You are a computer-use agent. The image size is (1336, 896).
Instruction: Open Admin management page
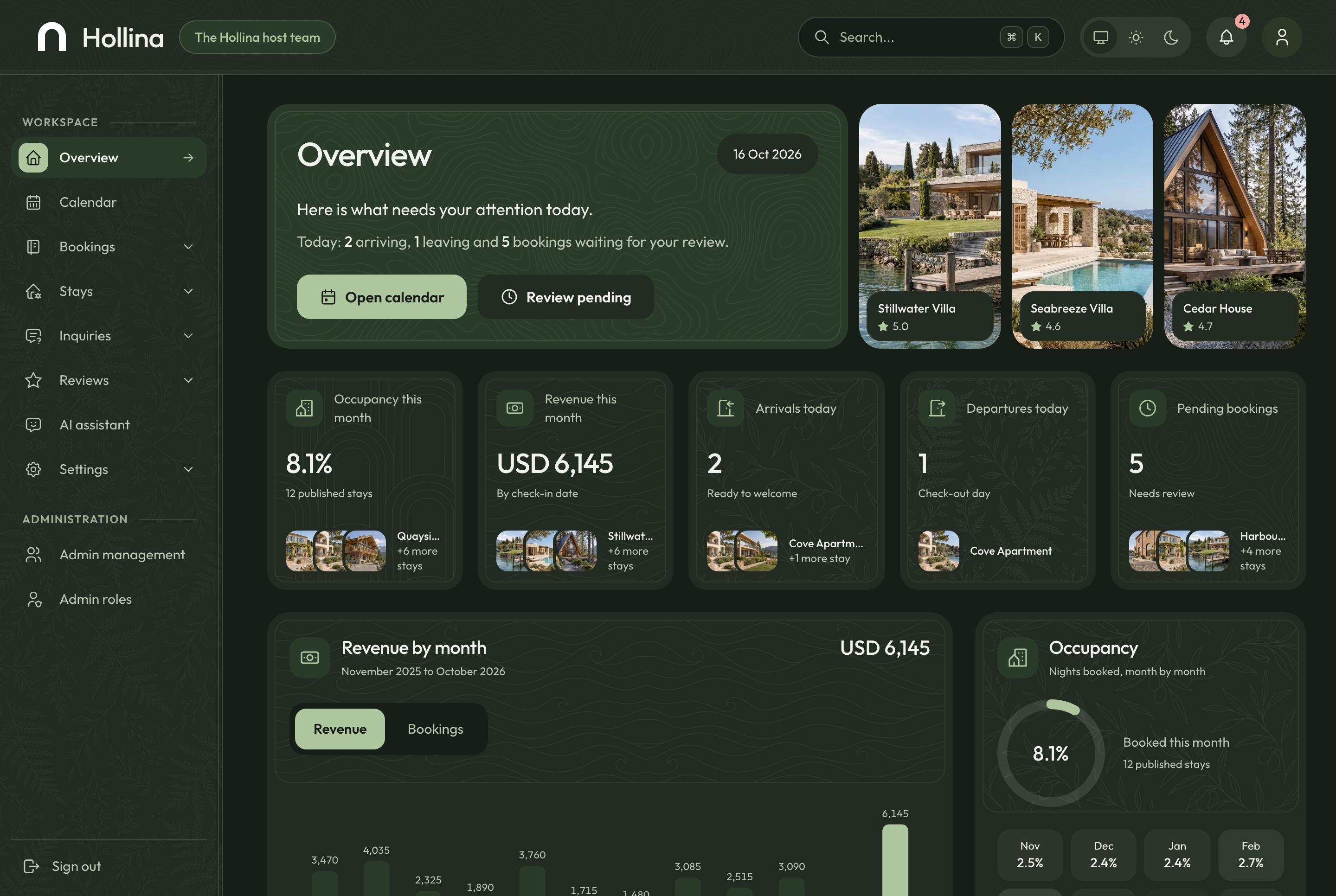coord(109,555)
